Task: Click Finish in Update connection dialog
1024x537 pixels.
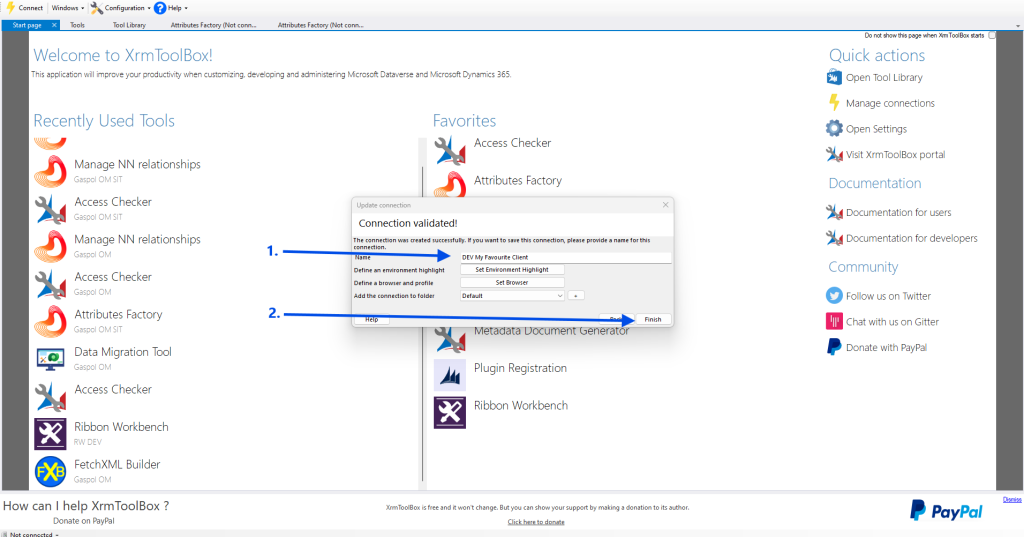Action: click(x=653, y=319)
